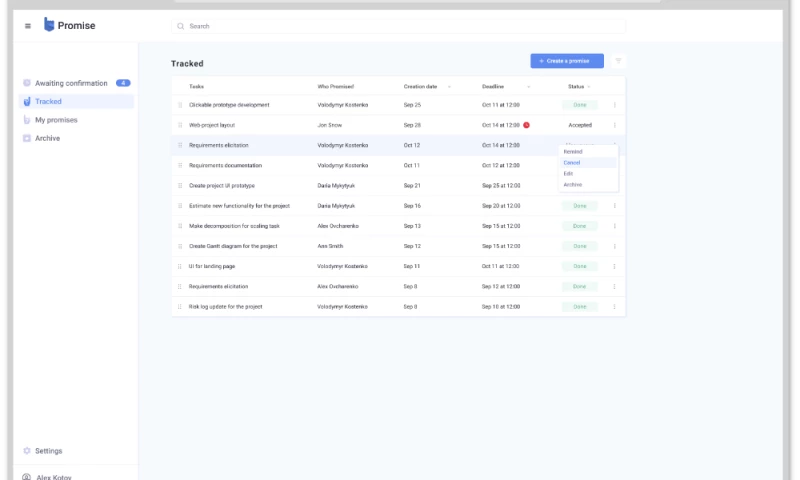Grab drag handle of Requirements documentation row
The image size is (800, 480).
[180, 165]
